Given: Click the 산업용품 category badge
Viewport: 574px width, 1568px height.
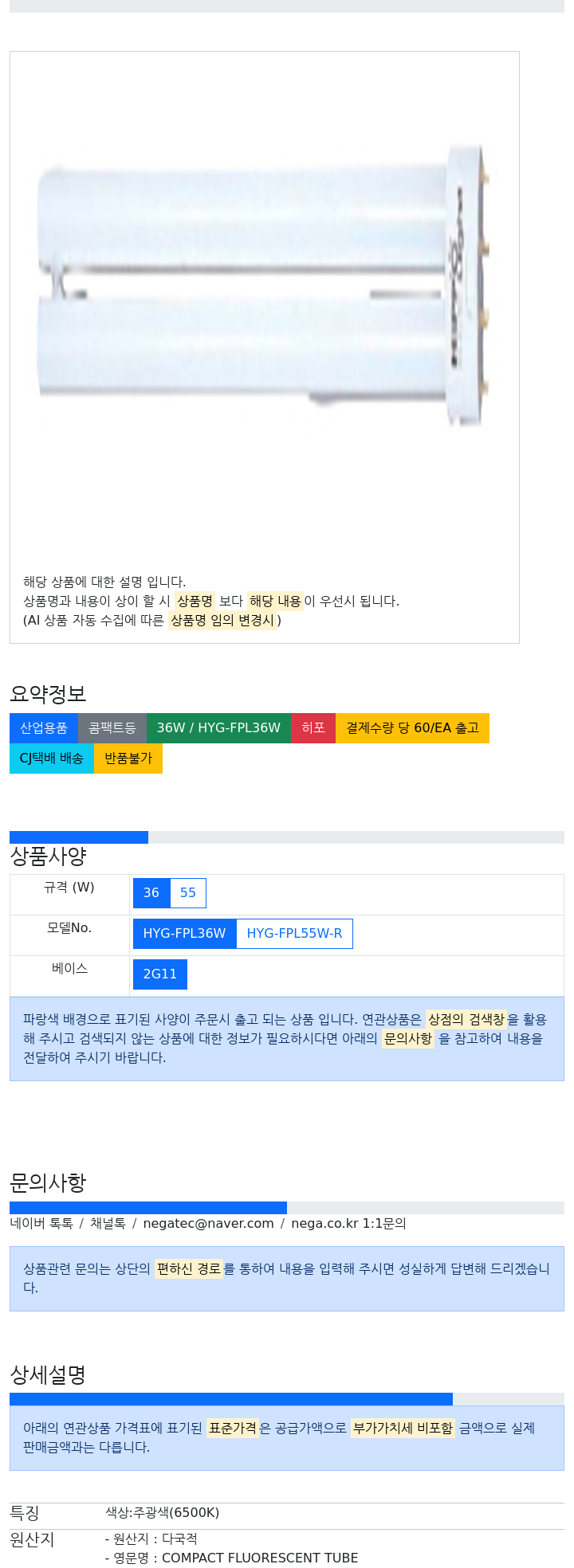Looking at the screenshot, I should [44, 728].
